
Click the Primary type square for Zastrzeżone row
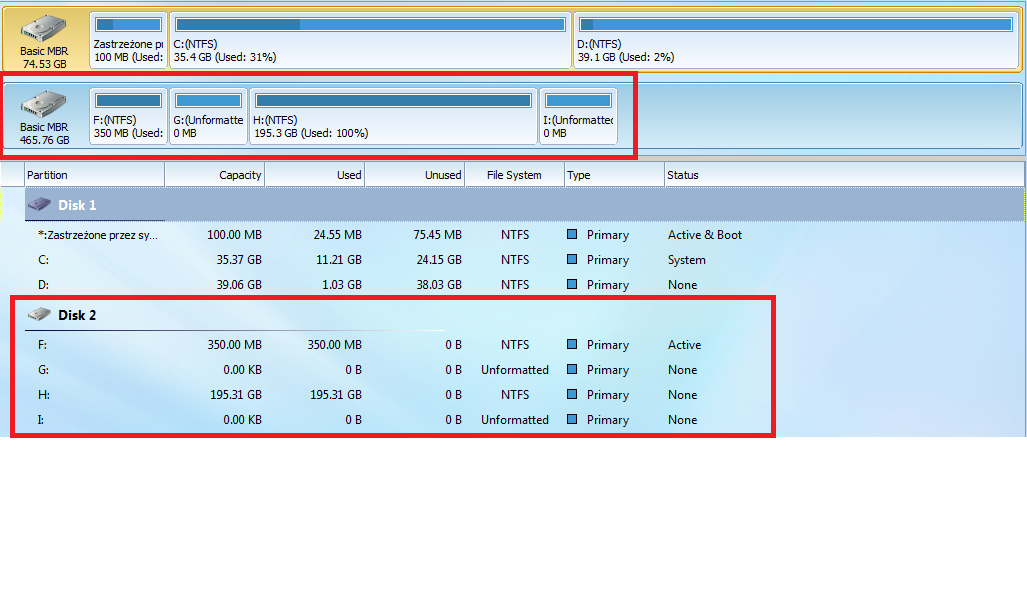(x=572, y=234)
